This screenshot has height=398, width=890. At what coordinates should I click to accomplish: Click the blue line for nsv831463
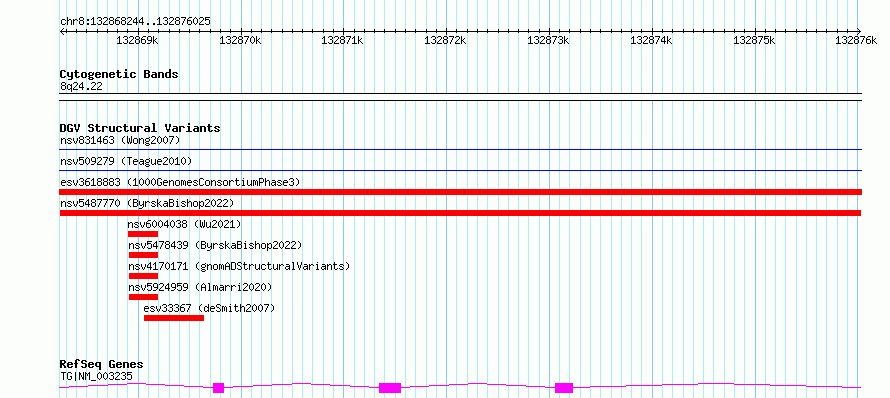click(x=460, y=150)
